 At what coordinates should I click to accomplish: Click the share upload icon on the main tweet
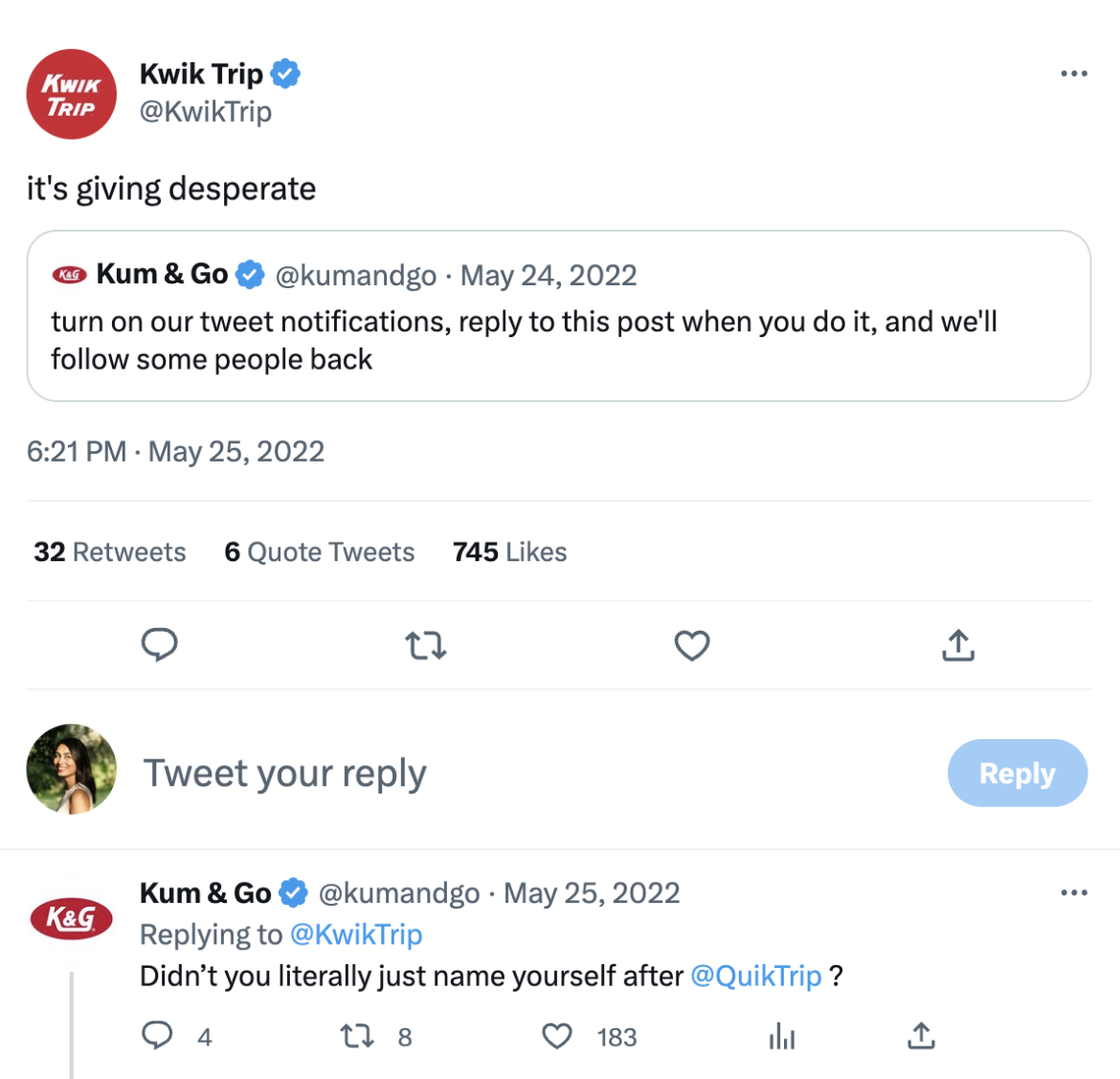tap(957, 646)
